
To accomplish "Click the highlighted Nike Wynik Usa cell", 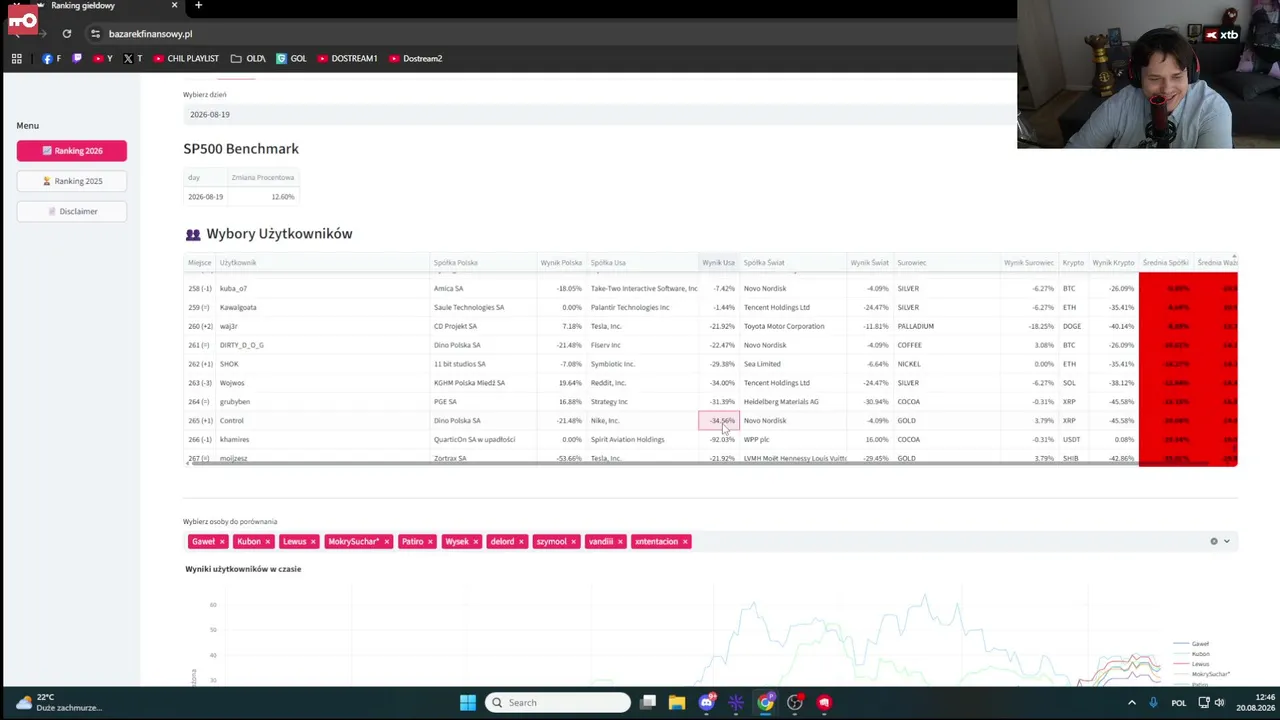I will [x=719, y=421].
